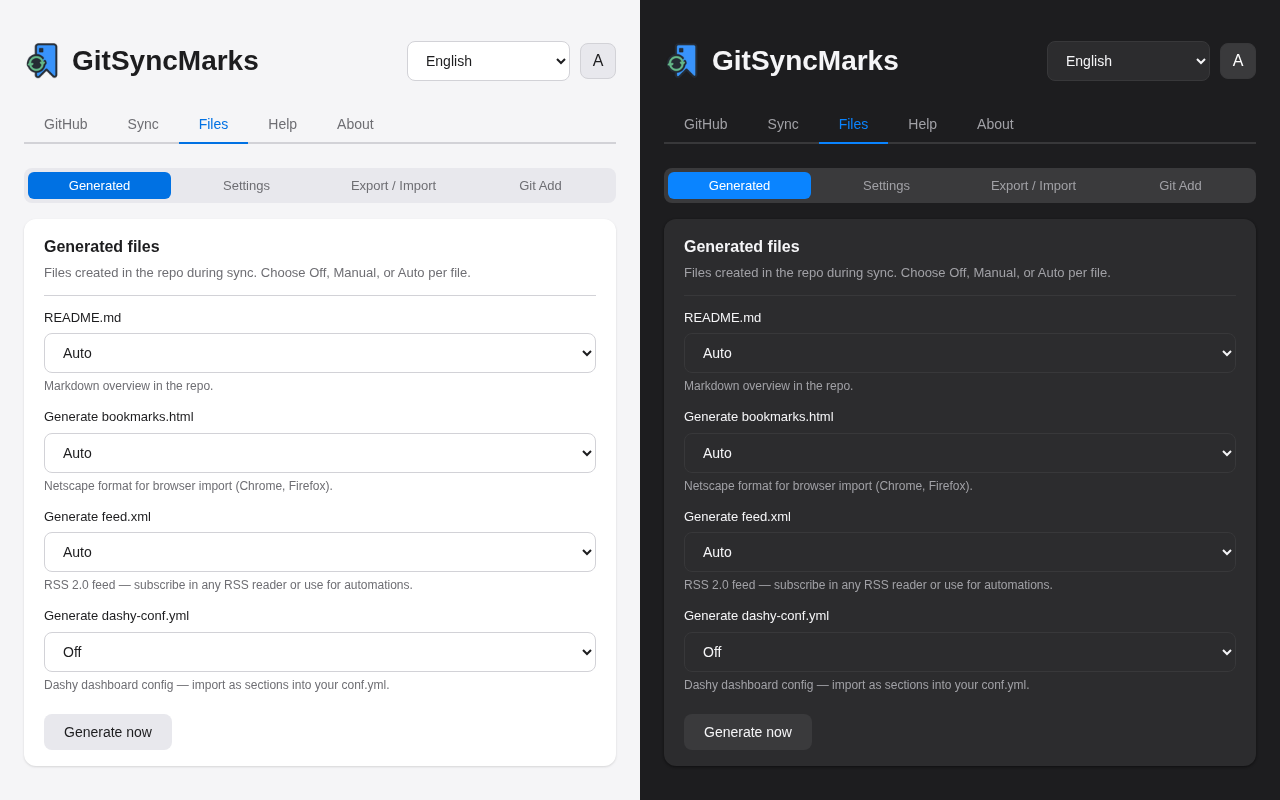1280x800 pixels.
Task: Click 'Generate now' button in dark panel
Action: pyautogui.click(x=748, y=732)
